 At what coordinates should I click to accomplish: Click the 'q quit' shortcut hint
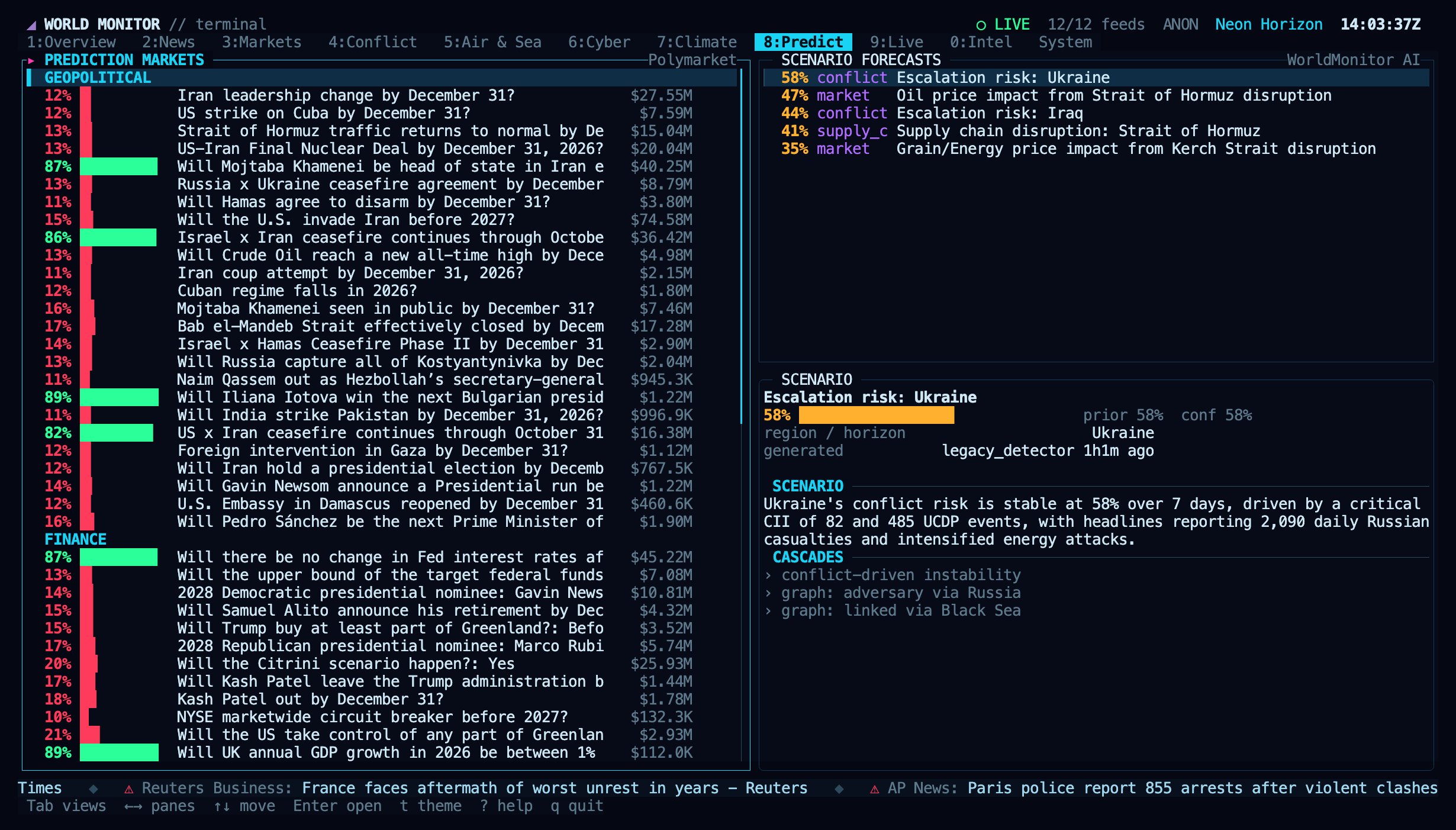coord(577,806)
